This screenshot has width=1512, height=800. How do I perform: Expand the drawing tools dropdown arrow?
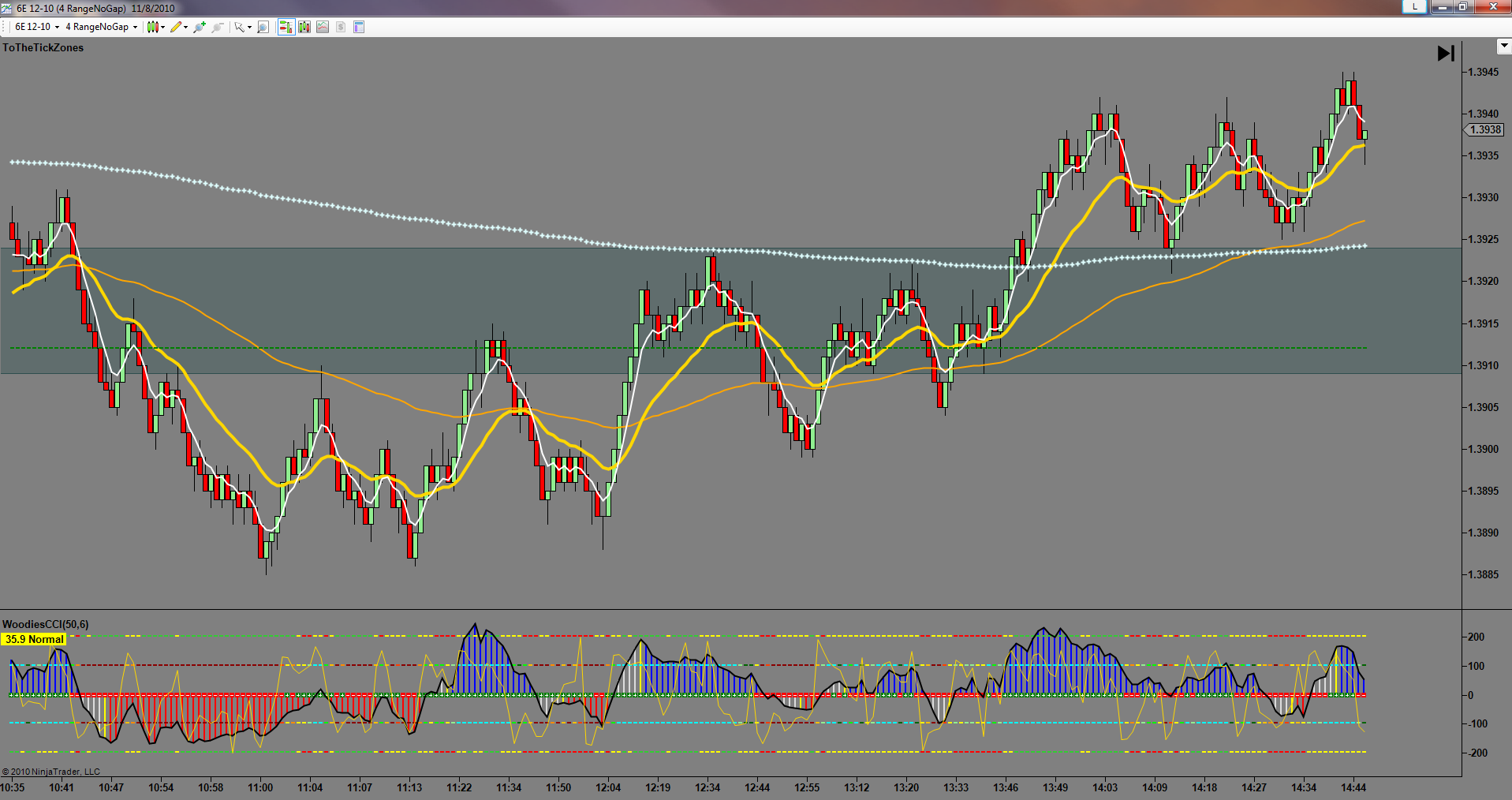(185, 28)
